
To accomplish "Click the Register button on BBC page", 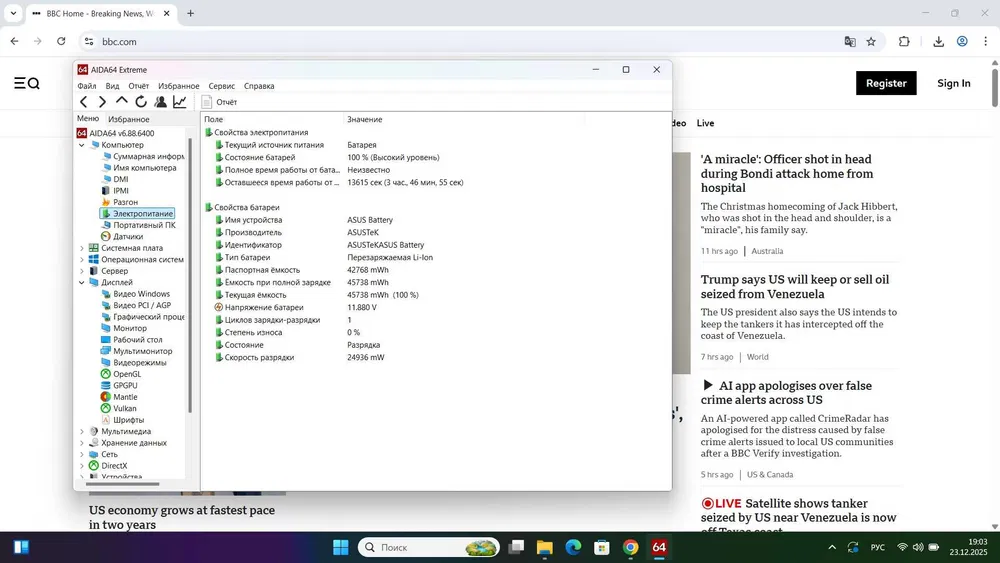I will [886, 83].
